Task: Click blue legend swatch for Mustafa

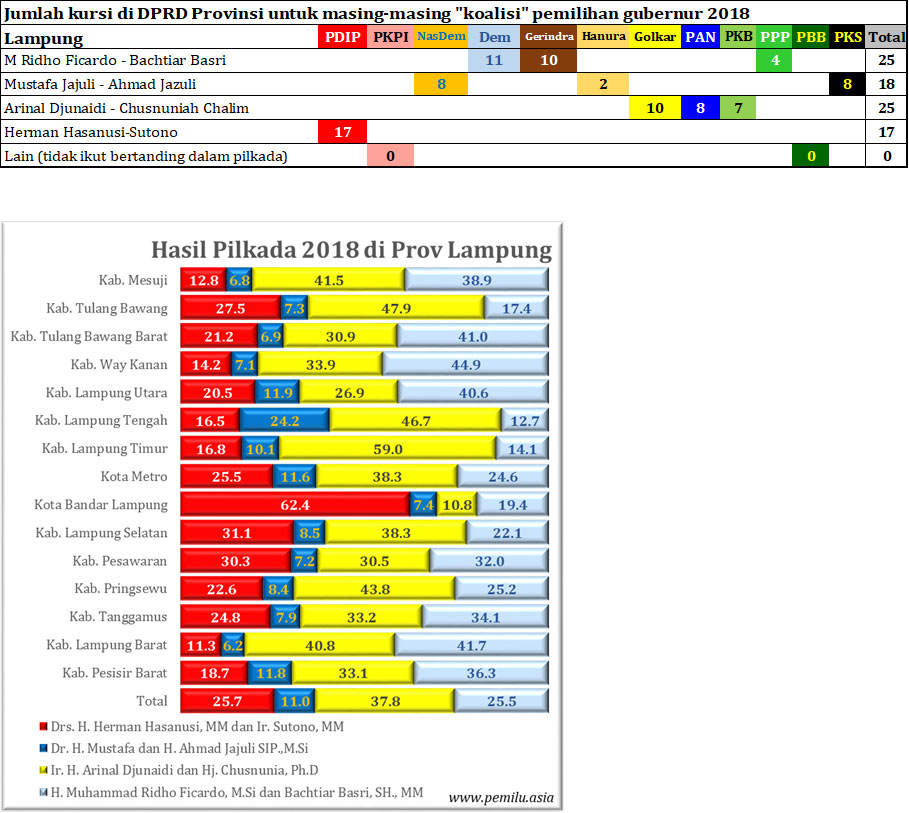Action: point(43,748)
